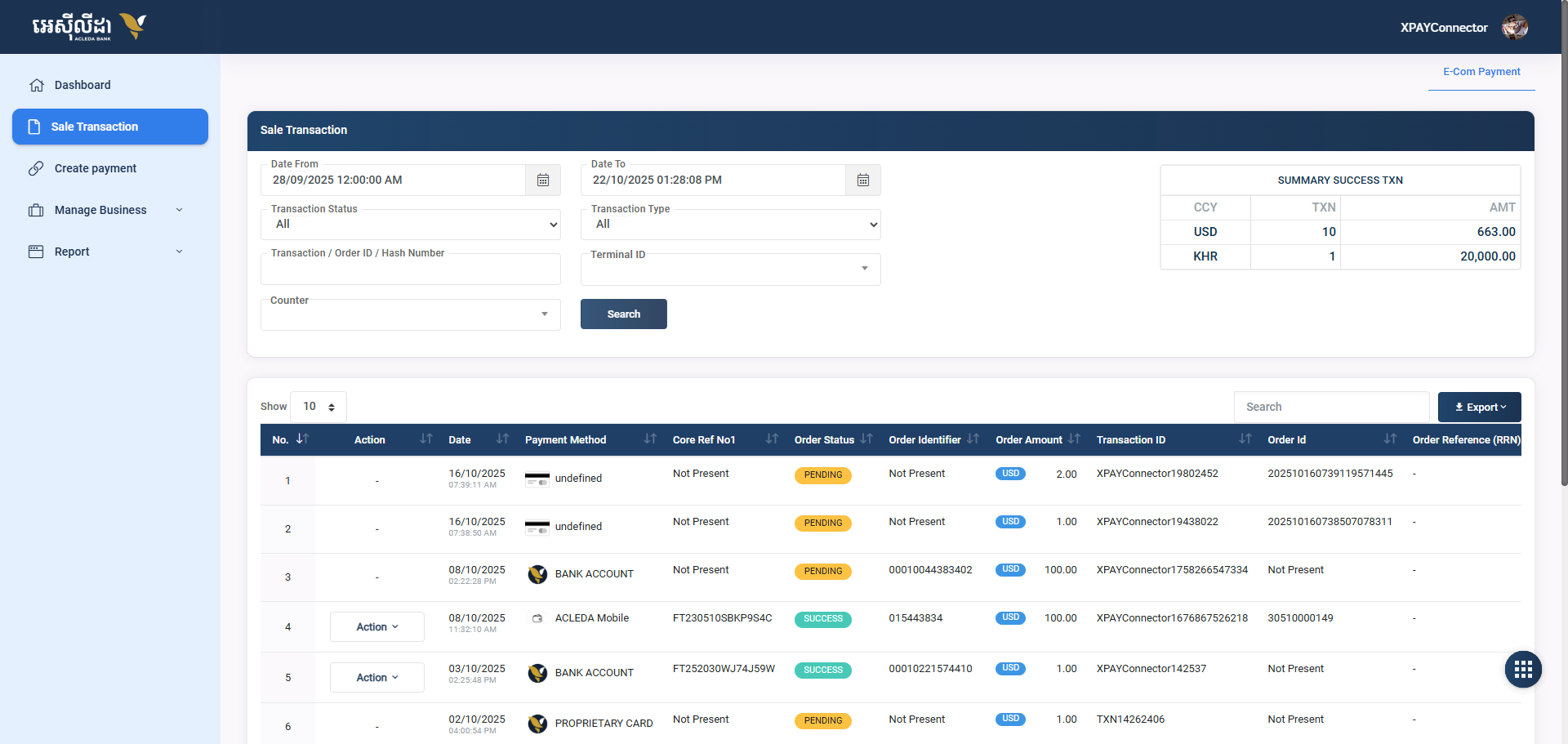
Task: Click the XPAYConnector profile avatar
Action: 1514,27
